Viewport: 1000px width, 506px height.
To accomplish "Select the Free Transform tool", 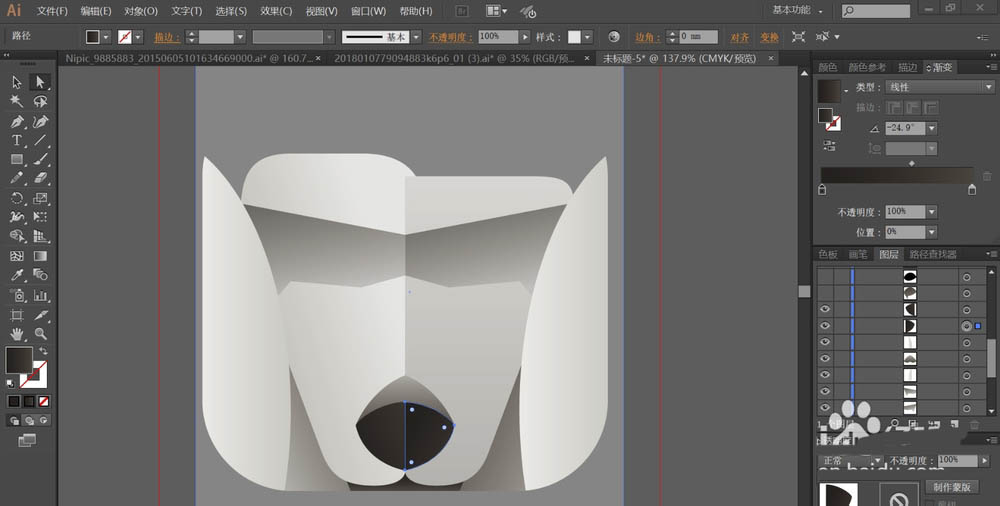I will [x=40, y=218].
